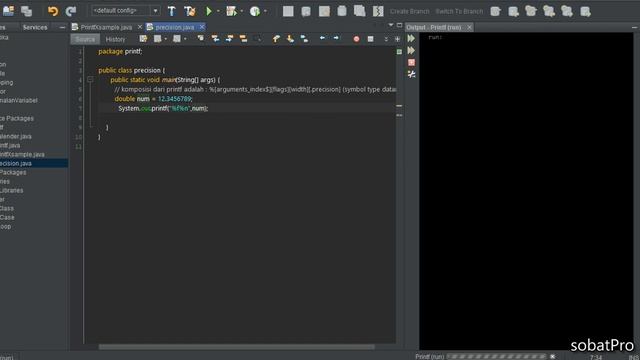Image resolution: width=640 pixels, height=360 pixels.
Task: Run project with the green play icon
Action: point(209,11)
